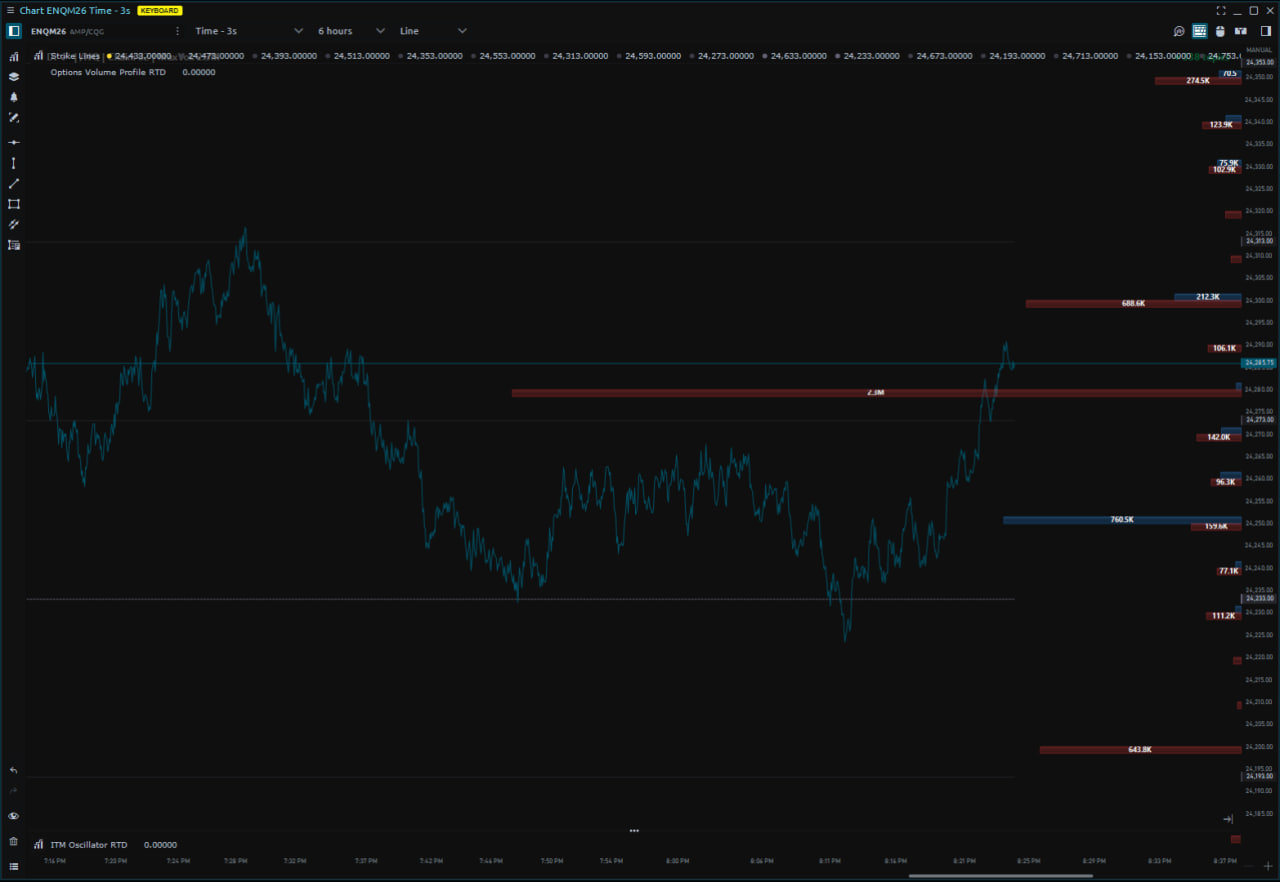Click the layers stack icon in sidebar
Image resolution: width=1280 pixels, height=882 pixels.
point(14,76)
